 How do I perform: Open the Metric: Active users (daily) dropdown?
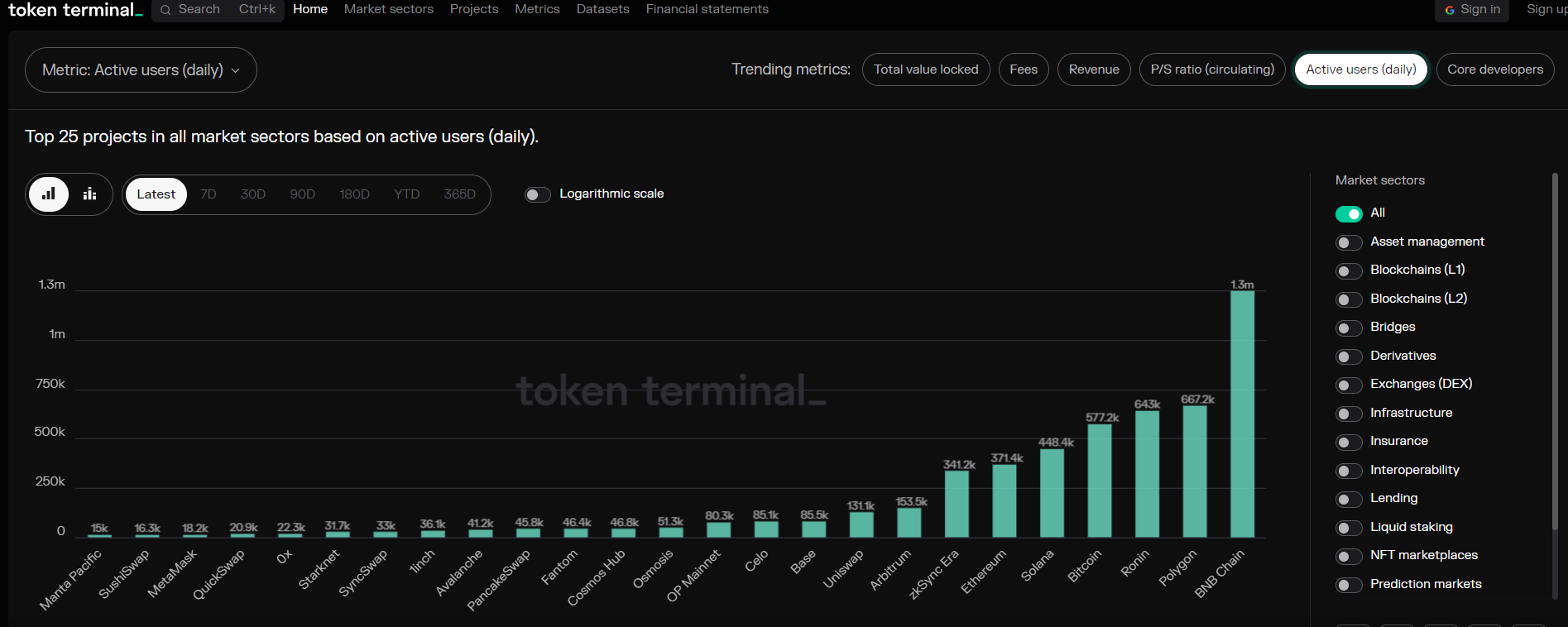pyautogui.click(x=141, y=70)
